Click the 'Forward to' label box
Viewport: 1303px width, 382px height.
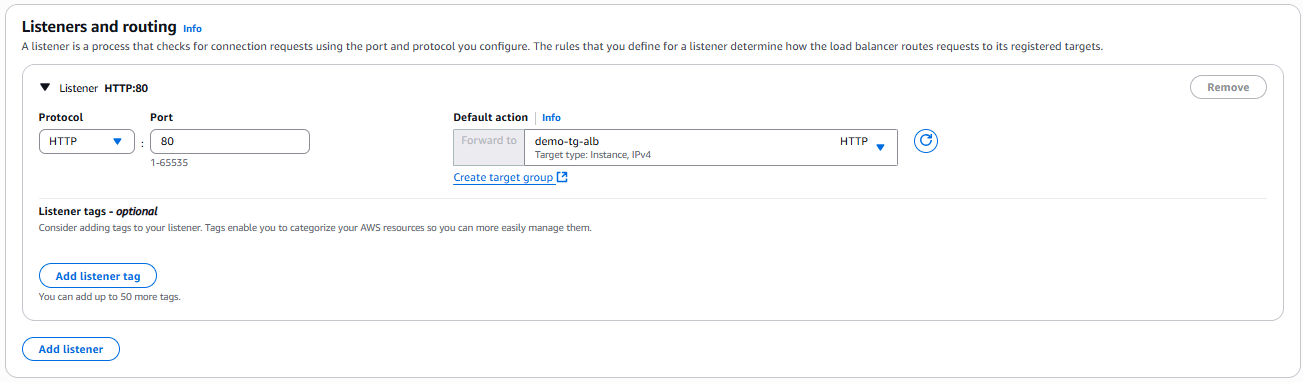pyautogui.click(x=489, y=147)
